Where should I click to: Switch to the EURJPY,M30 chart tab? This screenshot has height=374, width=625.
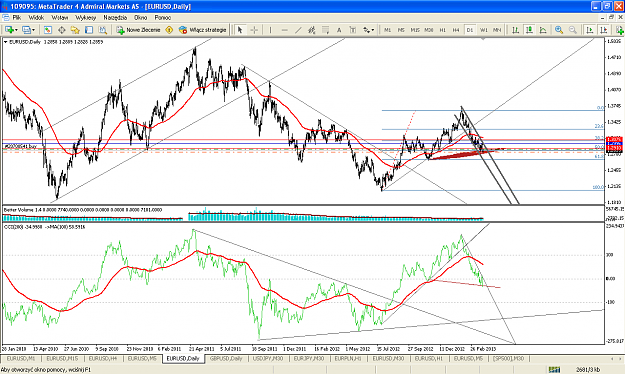[x=309, y=359]
